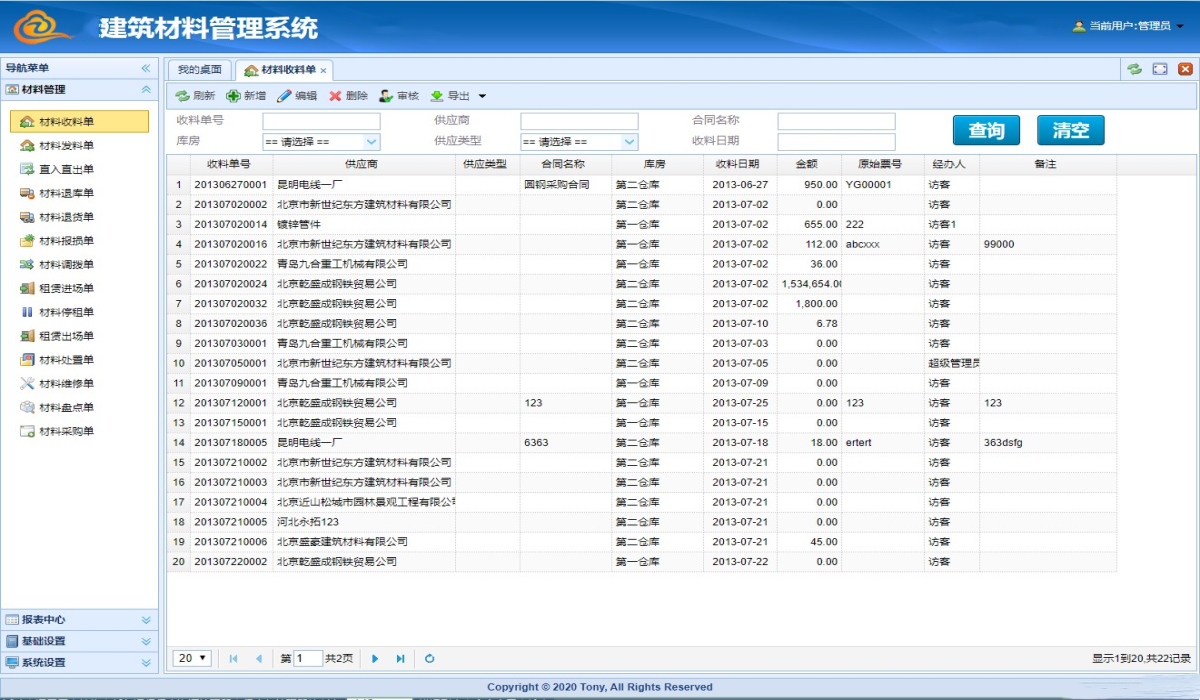Collapse the 材料管理 accordion section
This screenshot has height=700, width=1200.
click(145, 90)
